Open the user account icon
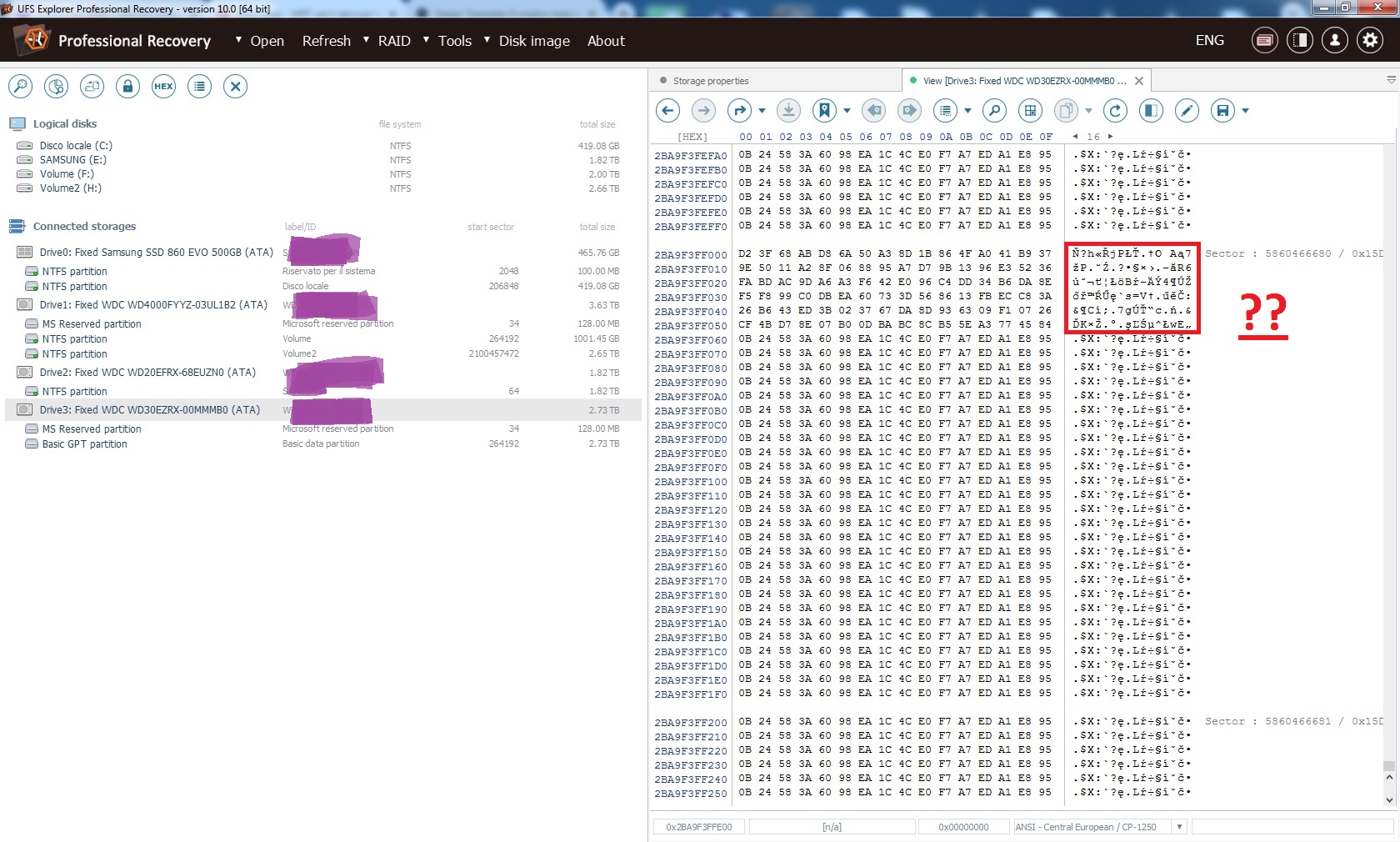Viewport: 1400px width, 842px height. point(1335,40)
